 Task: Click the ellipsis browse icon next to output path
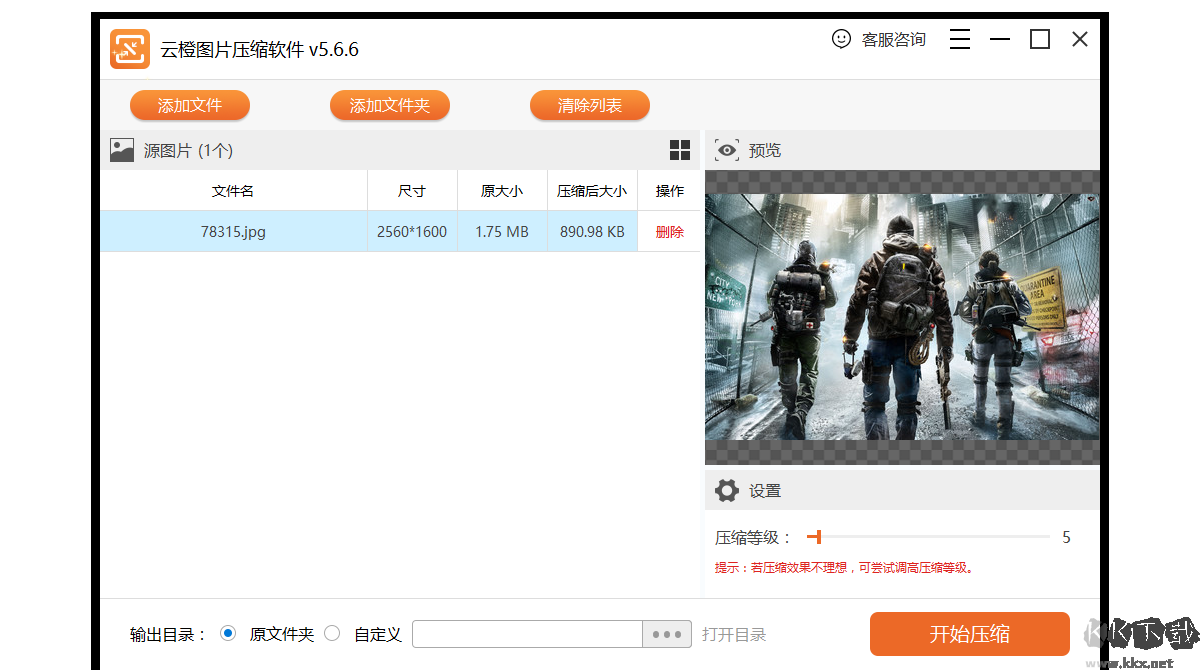tap(668, 633)
